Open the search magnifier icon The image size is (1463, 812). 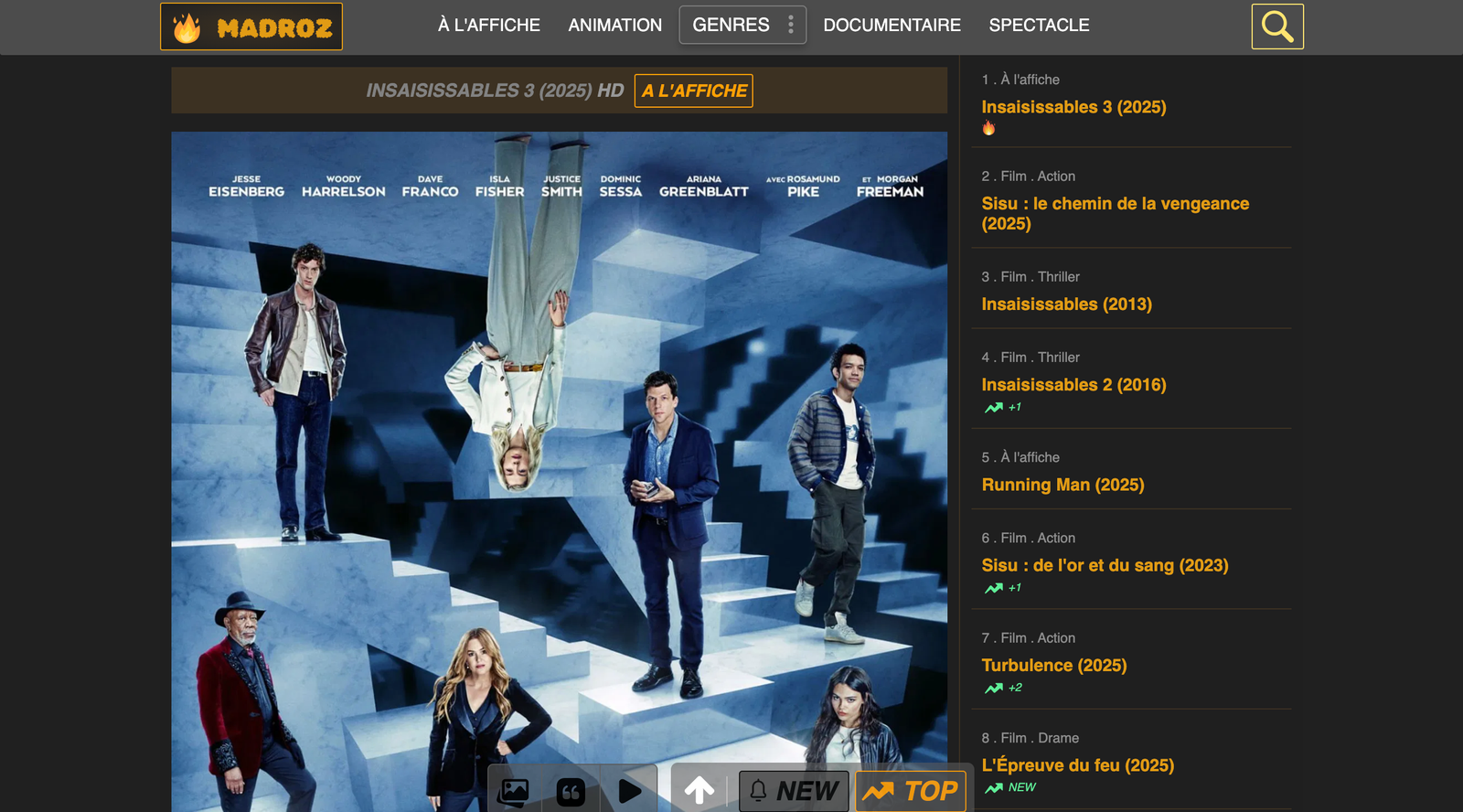1276,27
